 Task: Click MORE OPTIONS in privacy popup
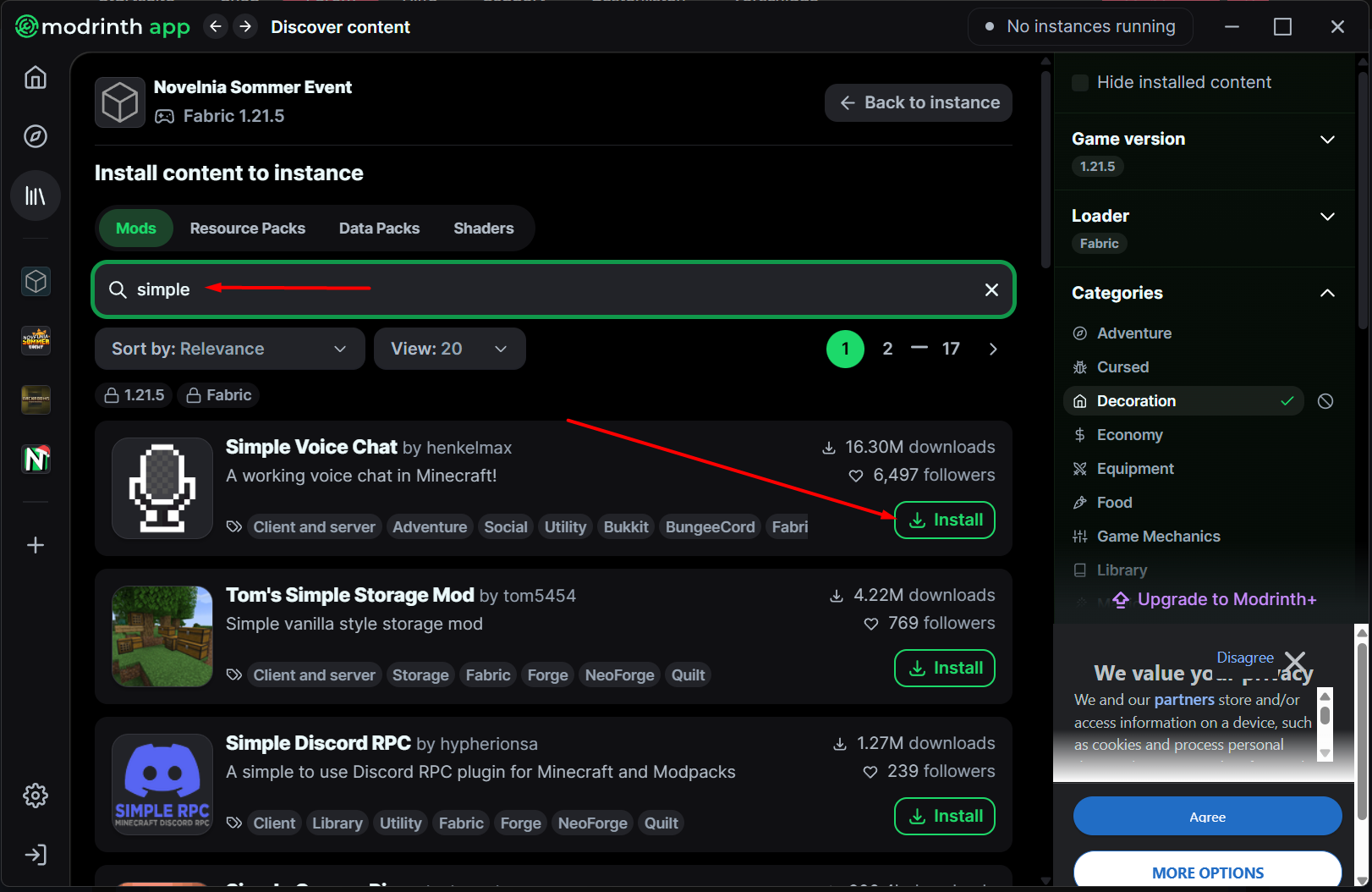click(1207, 872)
